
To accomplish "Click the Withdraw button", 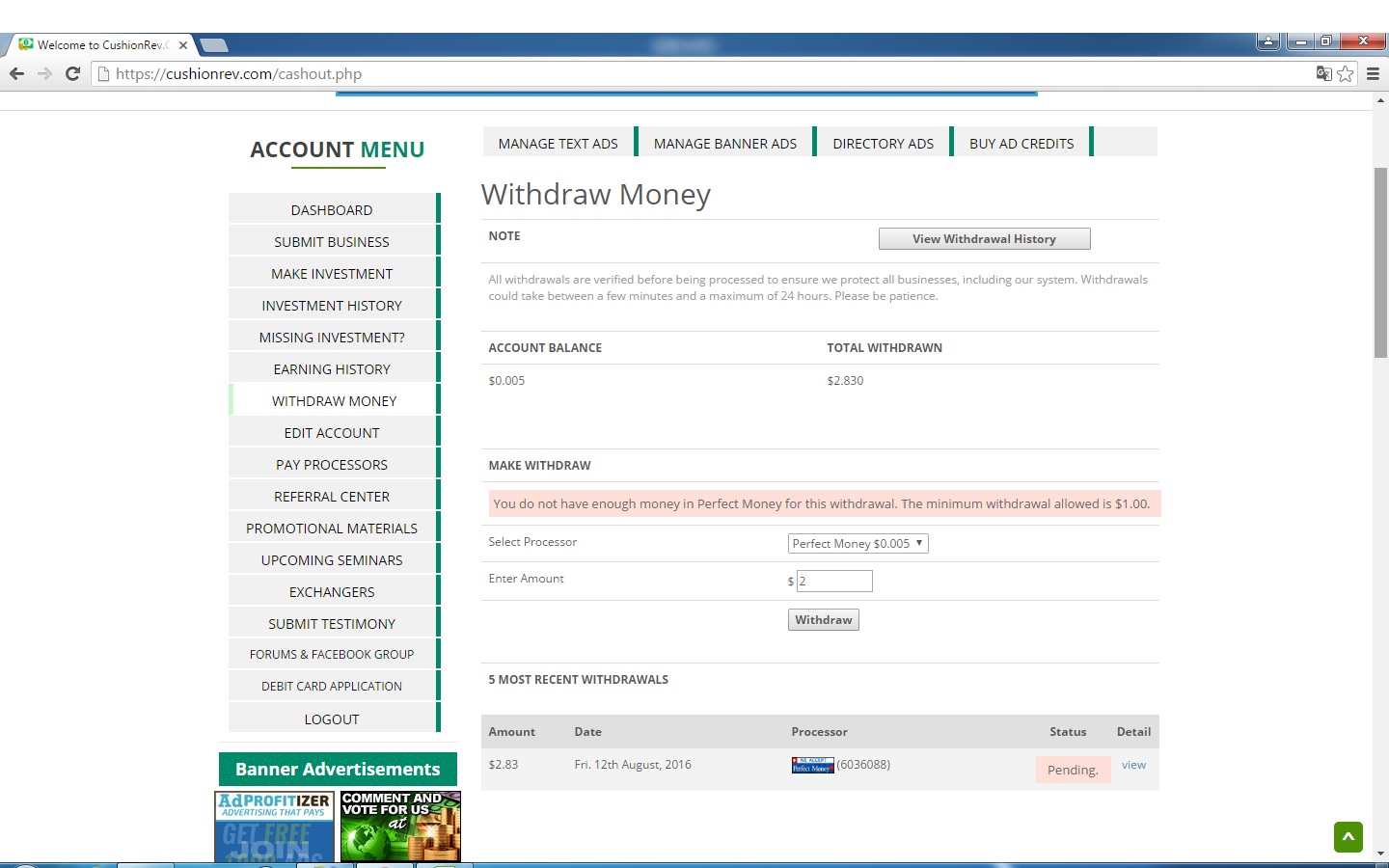I will (824, 620).
